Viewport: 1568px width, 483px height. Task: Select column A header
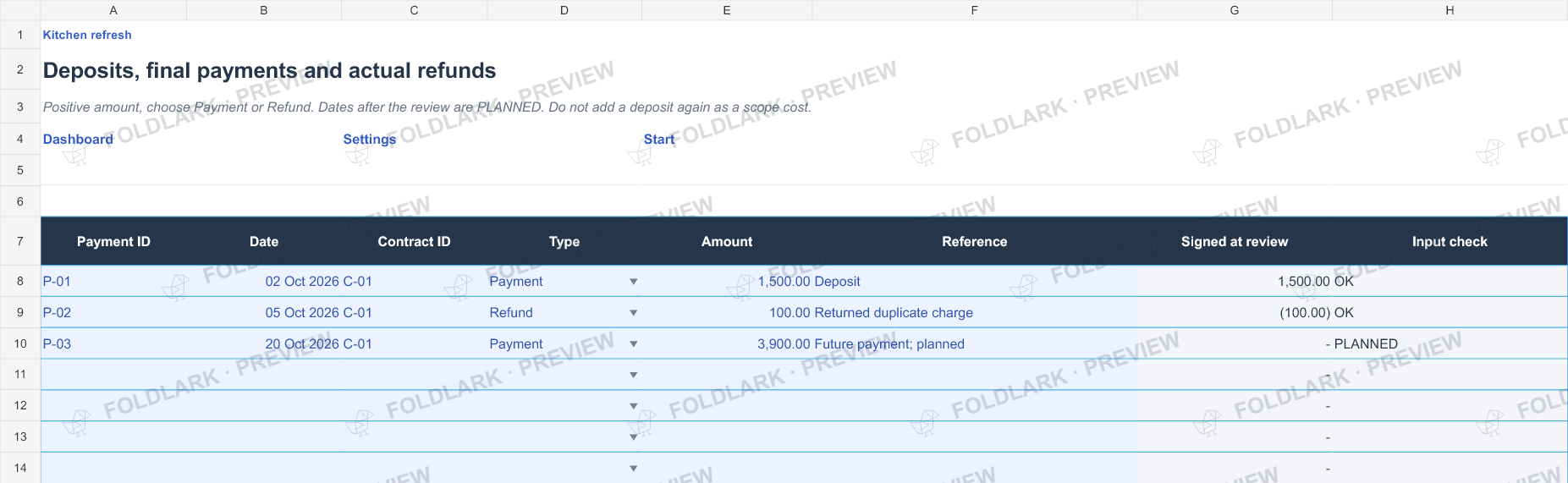[x=113, y=10]
